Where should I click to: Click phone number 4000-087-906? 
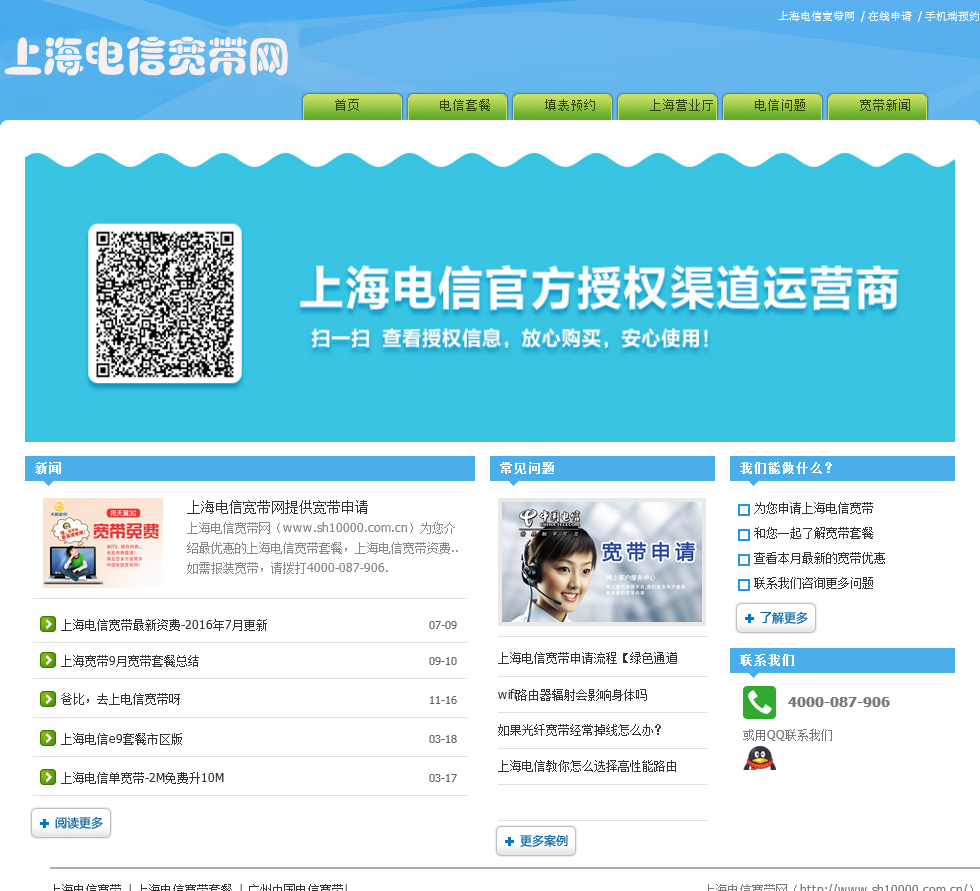tap(839, 702)
